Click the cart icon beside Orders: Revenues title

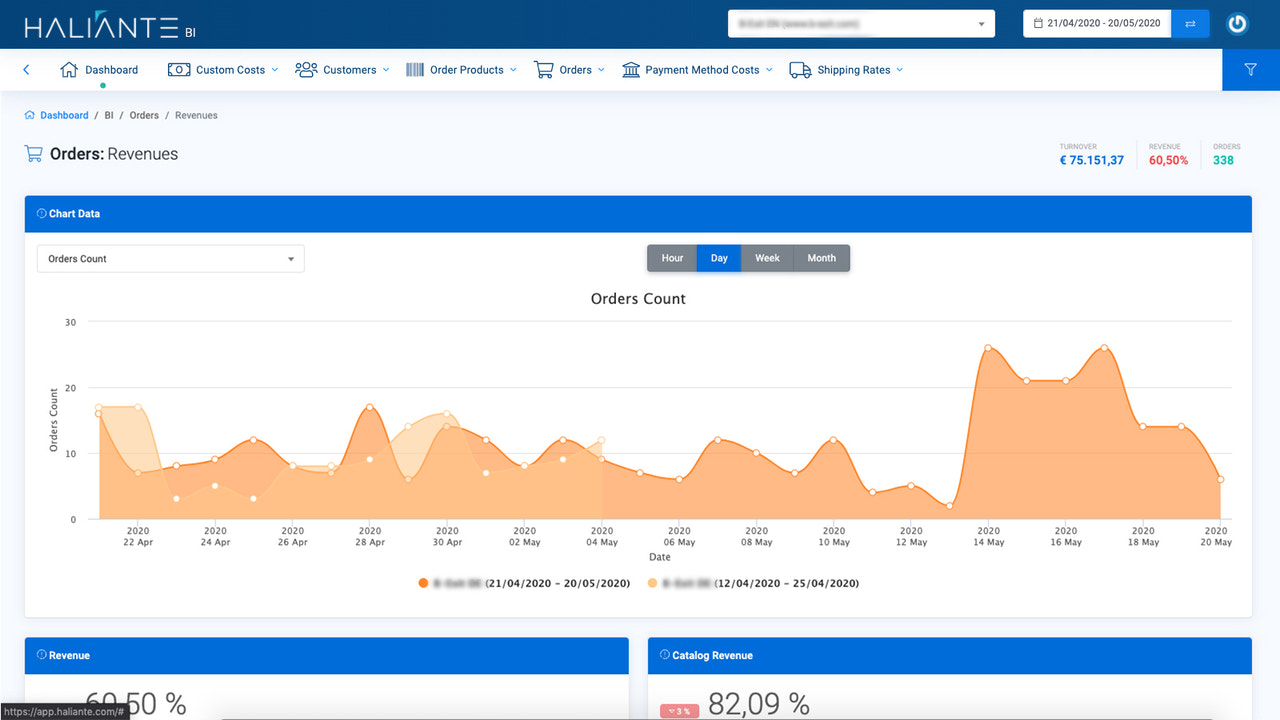point(33,154)
